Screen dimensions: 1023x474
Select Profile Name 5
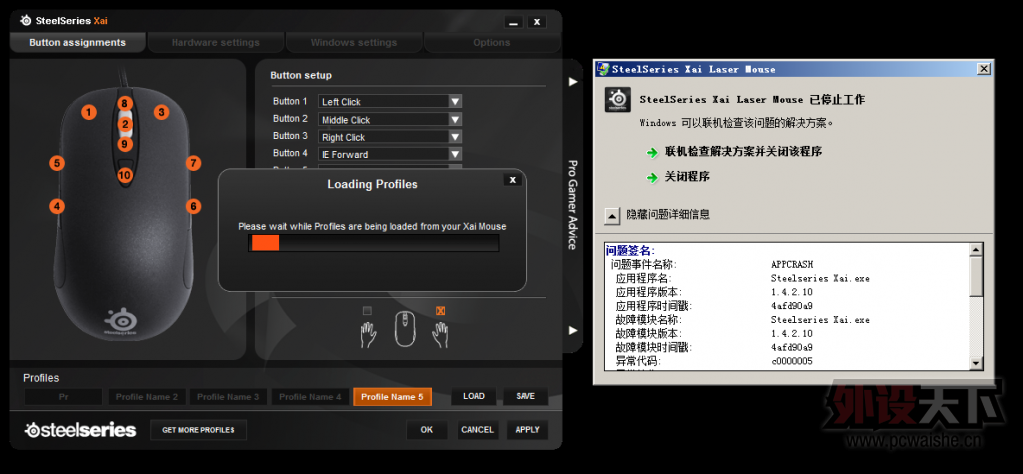pyautogui.click(x=393, y=396)
